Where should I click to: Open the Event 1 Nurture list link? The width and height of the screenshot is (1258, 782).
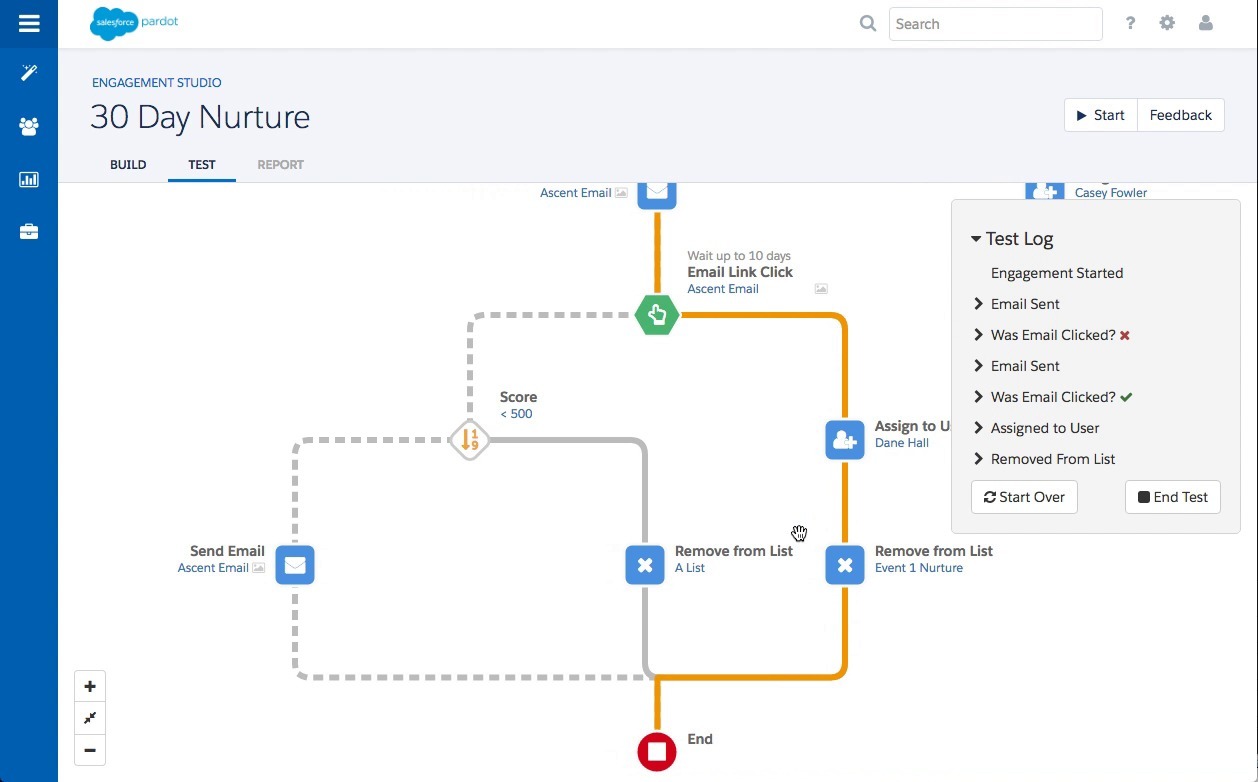tap(919, 568)
